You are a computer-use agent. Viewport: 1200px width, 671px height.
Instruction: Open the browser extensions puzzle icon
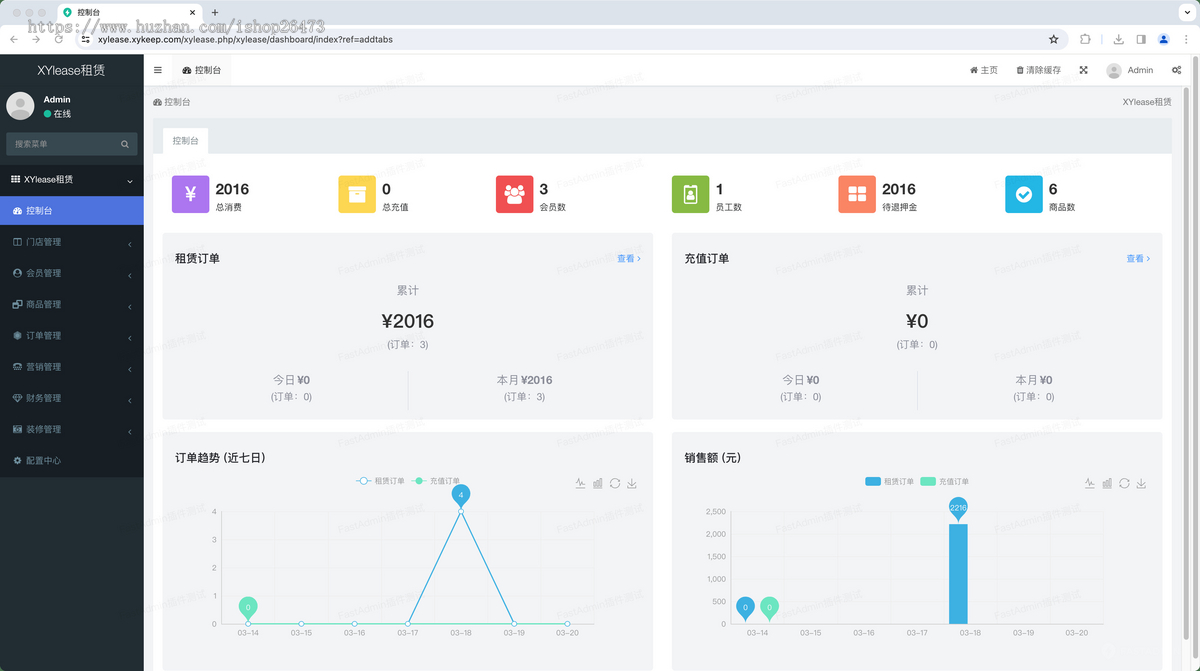pyautogui.click(x=1086, y=39)
